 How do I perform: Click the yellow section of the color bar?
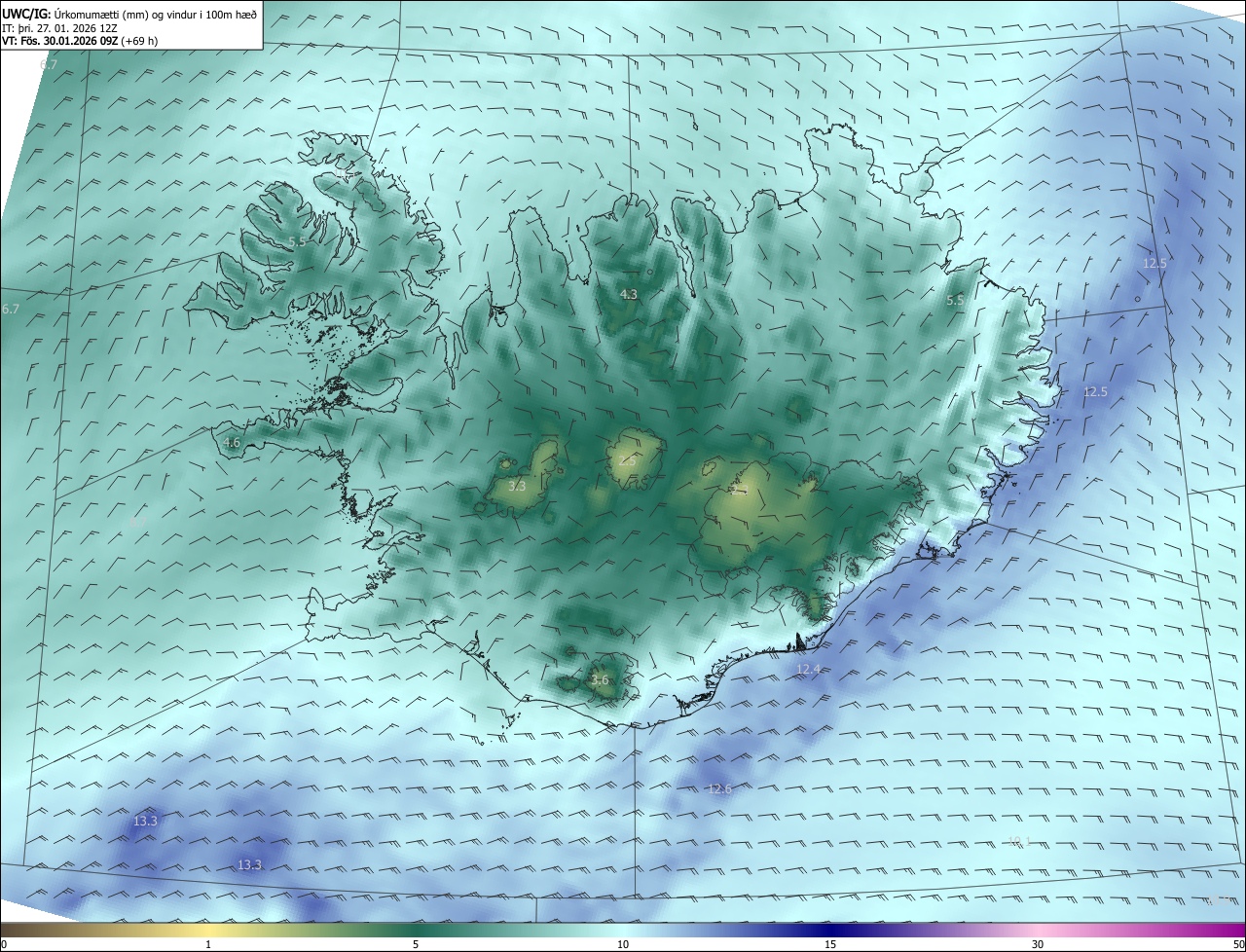click(208, 931)
